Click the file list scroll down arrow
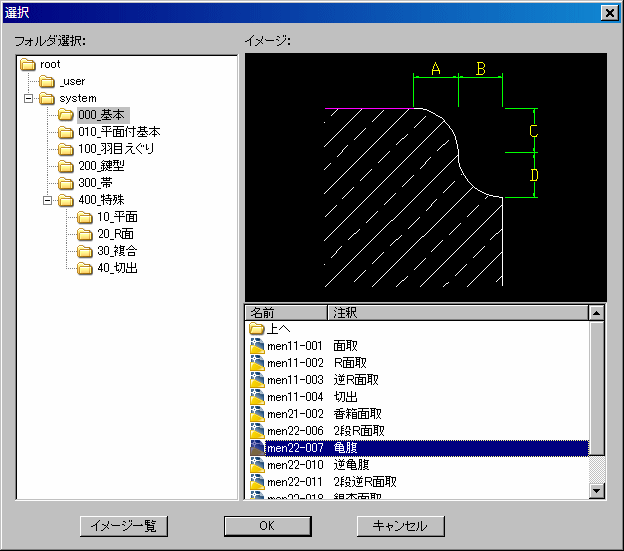 click(596, 491)
